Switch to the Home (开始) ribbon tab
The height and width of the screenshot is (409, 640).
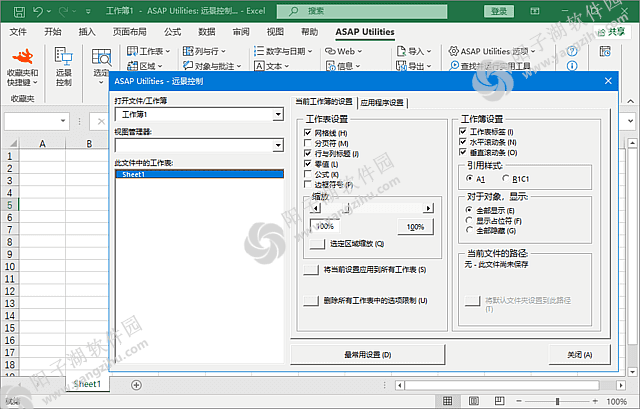pyautogui.click(x=53, y=32)
